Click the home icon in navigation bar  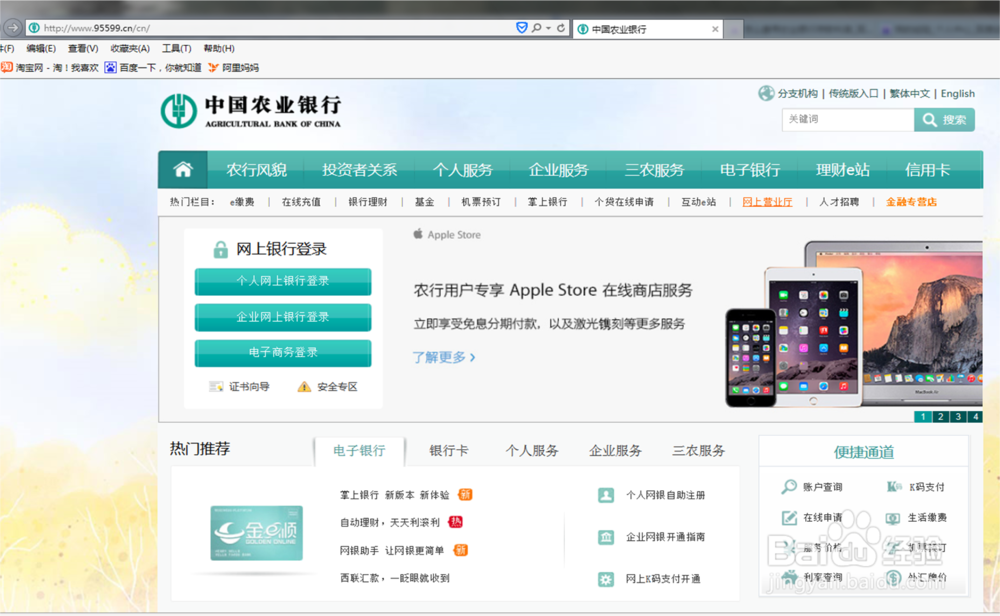[x=183, y=170]
